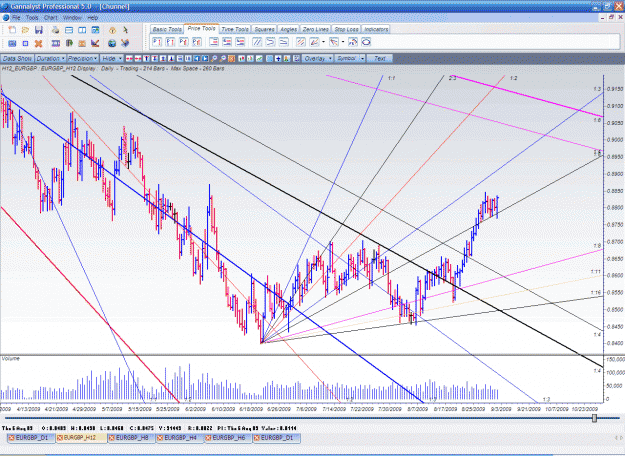Click the arc fan tool icon
The image size is (625, 456).
coord(353,42)
